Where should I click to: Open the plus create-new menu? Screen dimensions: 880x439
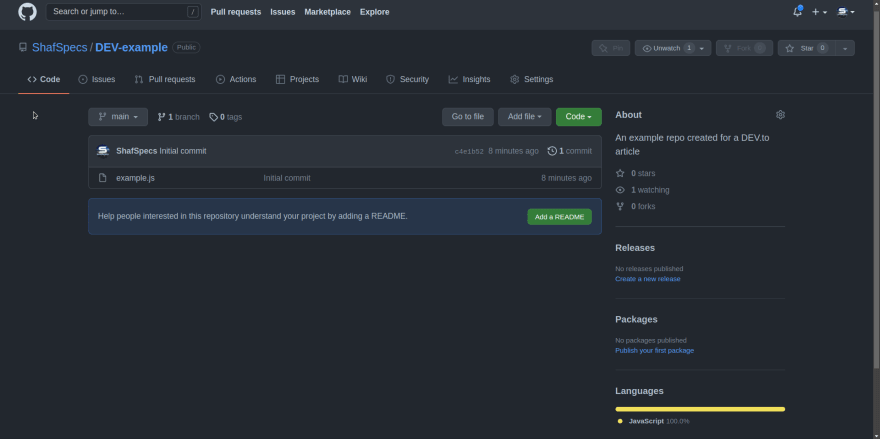click(x=819, y=12)
